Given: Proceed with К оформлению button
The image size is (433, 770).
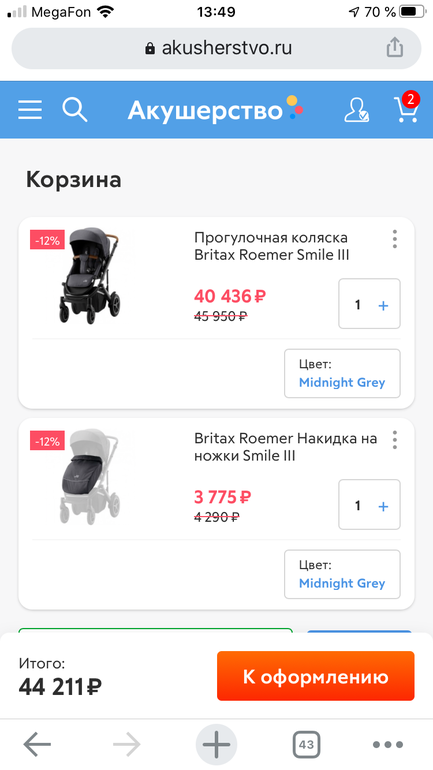Looking at the screenshot, I should (x=316, y=676).
